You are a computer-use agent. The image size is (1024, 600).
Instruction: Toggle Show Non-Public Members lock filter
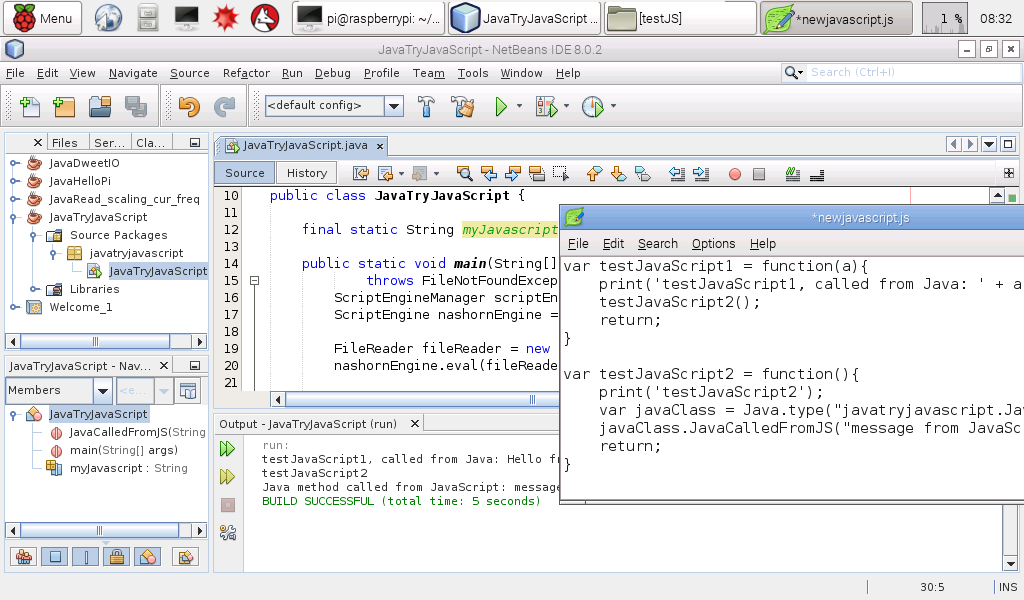(x=116, y=557)
